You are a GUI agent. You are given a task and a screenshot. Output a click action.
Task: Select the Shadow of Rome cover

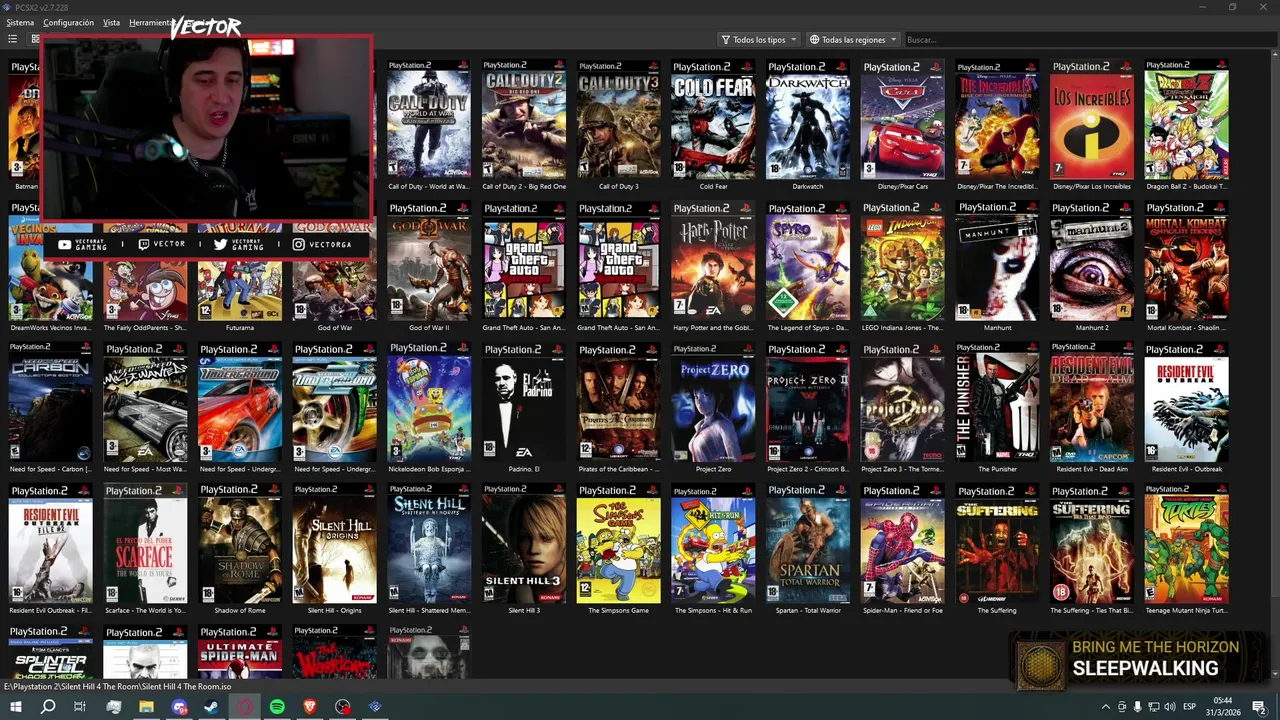pos(240,544)
